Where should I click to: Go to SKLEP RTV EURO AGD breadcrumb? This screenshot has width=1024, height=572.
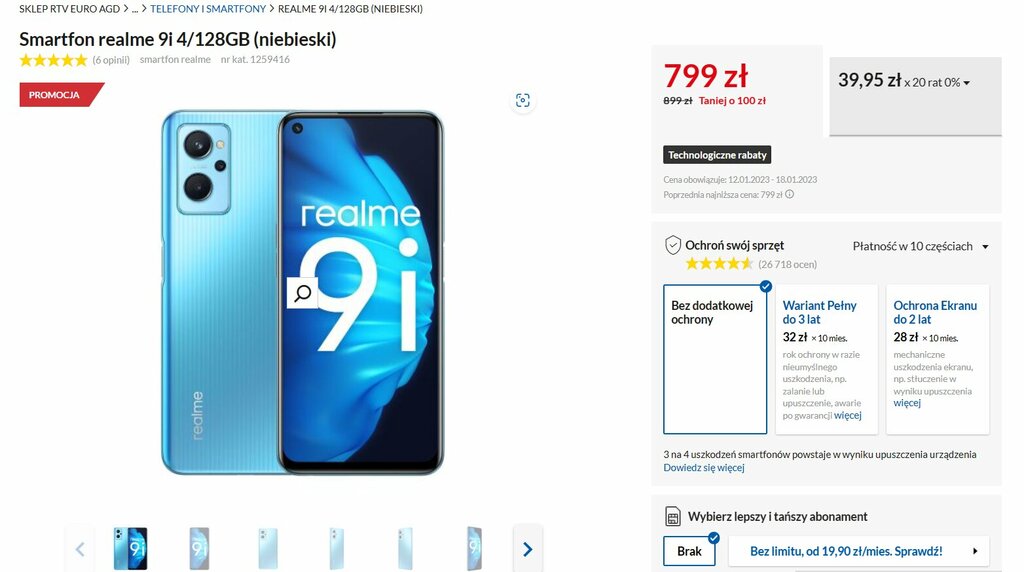click(69, 9)
